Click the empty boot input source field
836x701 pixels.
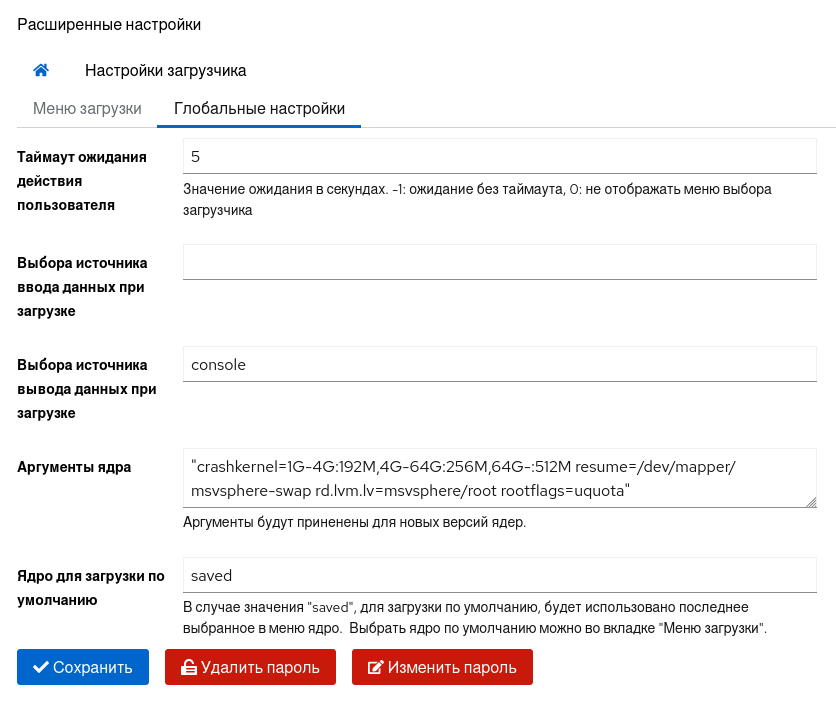pyautogui.click(x=500, y=262)
